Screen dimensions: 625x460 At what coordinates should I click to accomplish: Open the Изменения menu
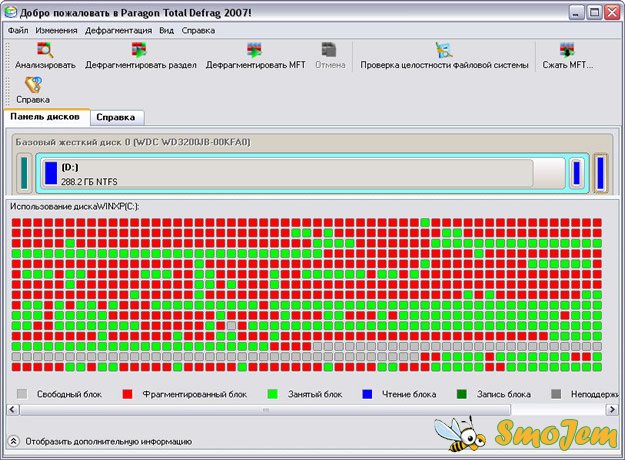coord(56,31)
